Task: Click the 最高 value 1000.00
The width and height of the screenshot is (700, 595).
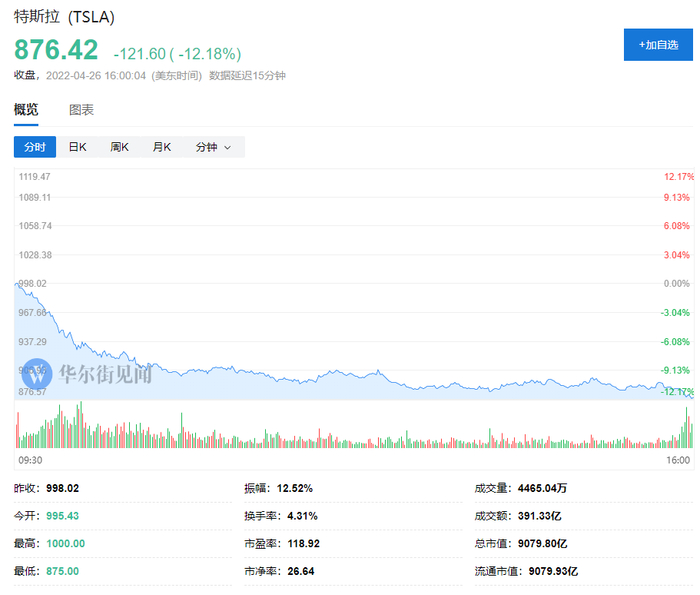Action: tap(66, 544)
